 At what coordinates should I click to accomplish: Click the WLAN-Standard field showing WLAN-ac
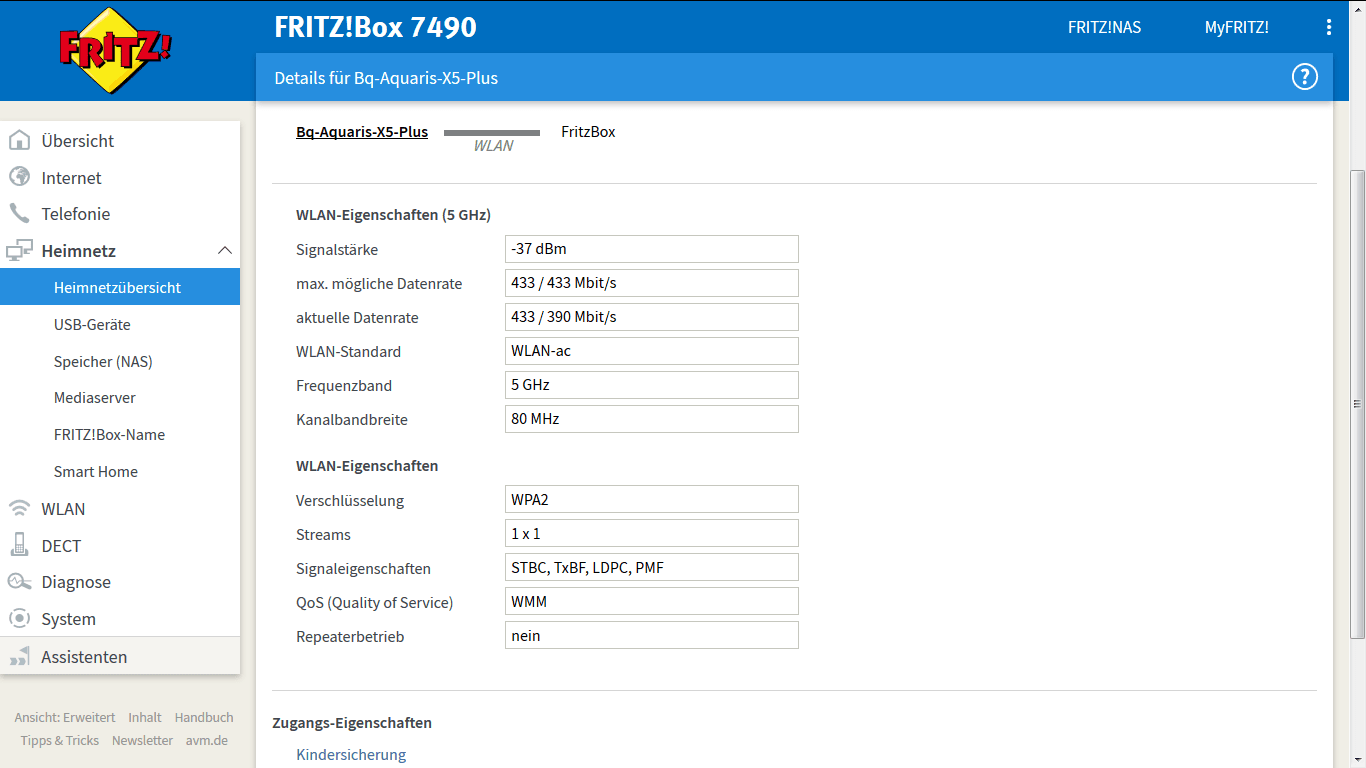pyautogui.click(x=652, y=351)
